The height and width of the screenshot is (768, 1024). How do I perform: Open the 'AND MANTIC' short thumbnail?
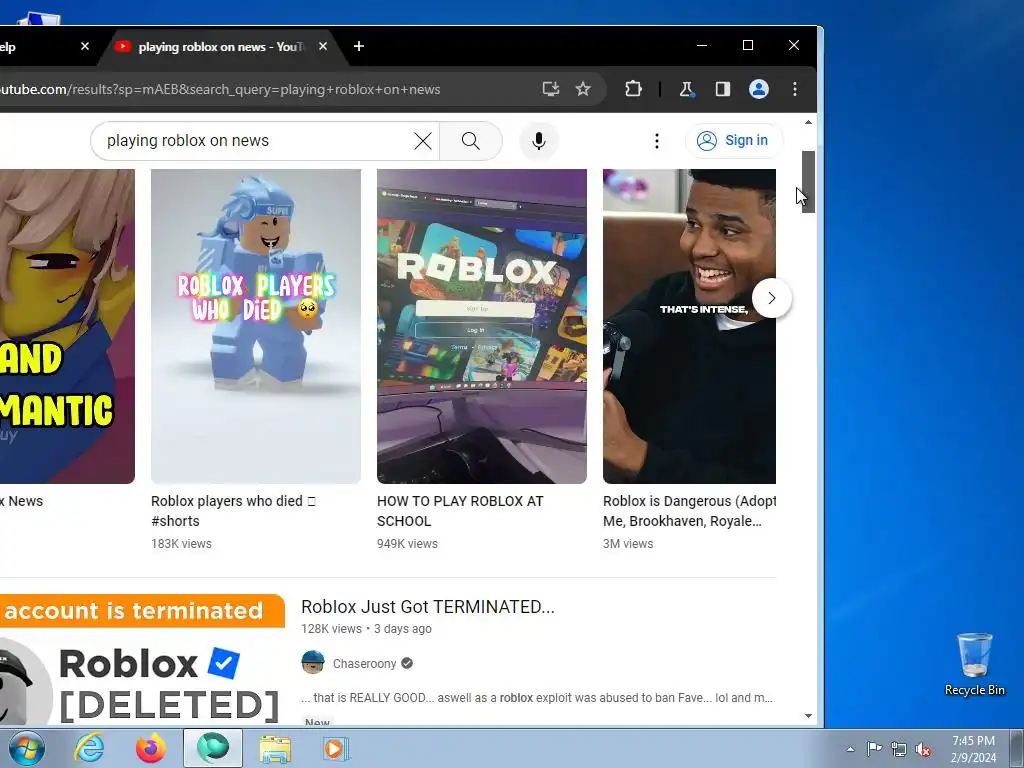click(67, 327)
